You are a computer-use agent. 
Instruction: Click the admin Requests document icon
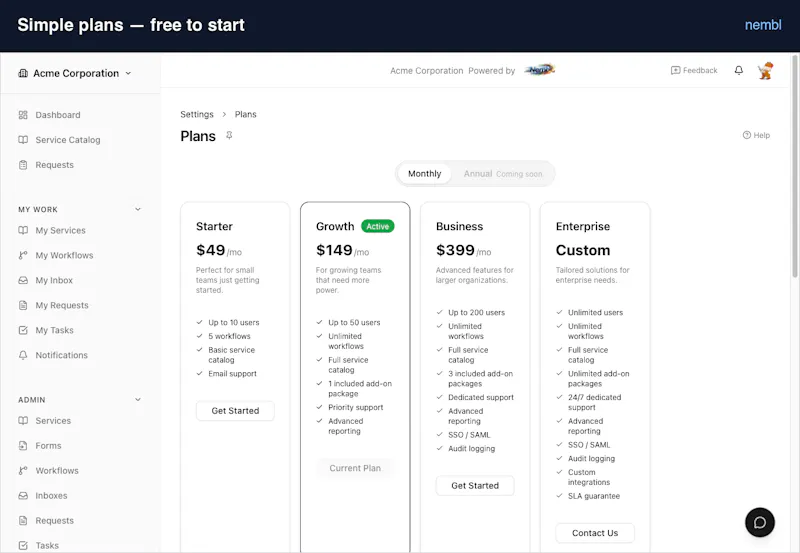[x=23, y=521]
